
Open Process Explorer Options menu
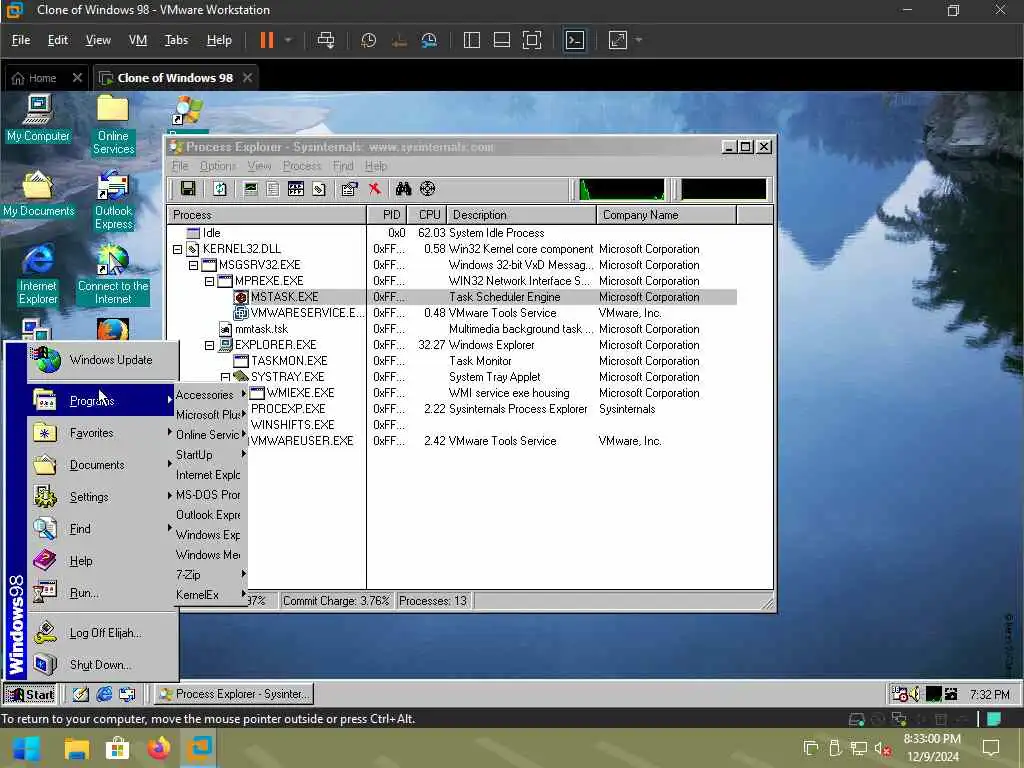click(x=217, y=166)
